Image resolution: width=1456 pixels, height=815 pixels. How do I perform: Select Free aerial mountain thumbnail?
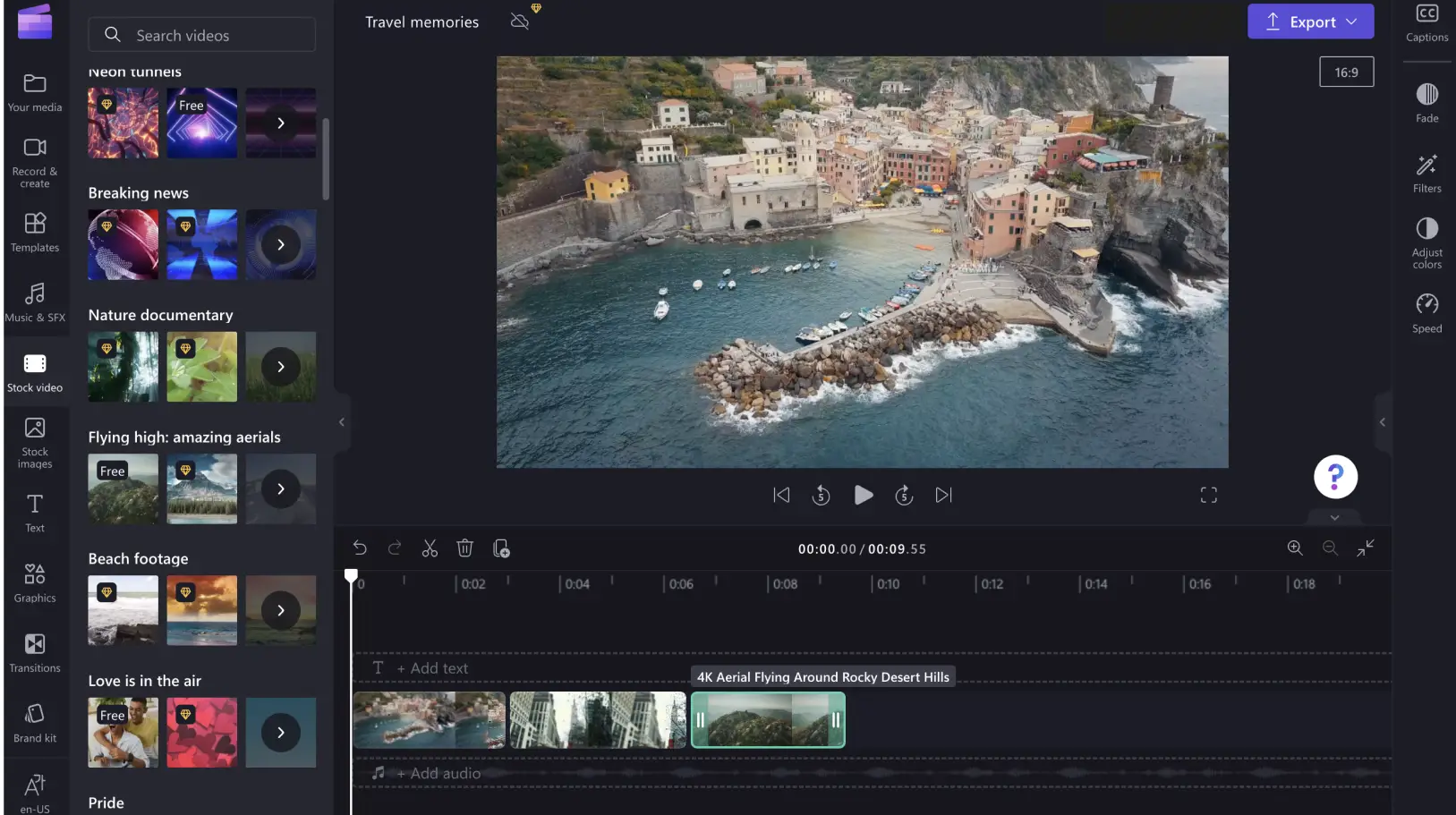[x=123, y=488]
